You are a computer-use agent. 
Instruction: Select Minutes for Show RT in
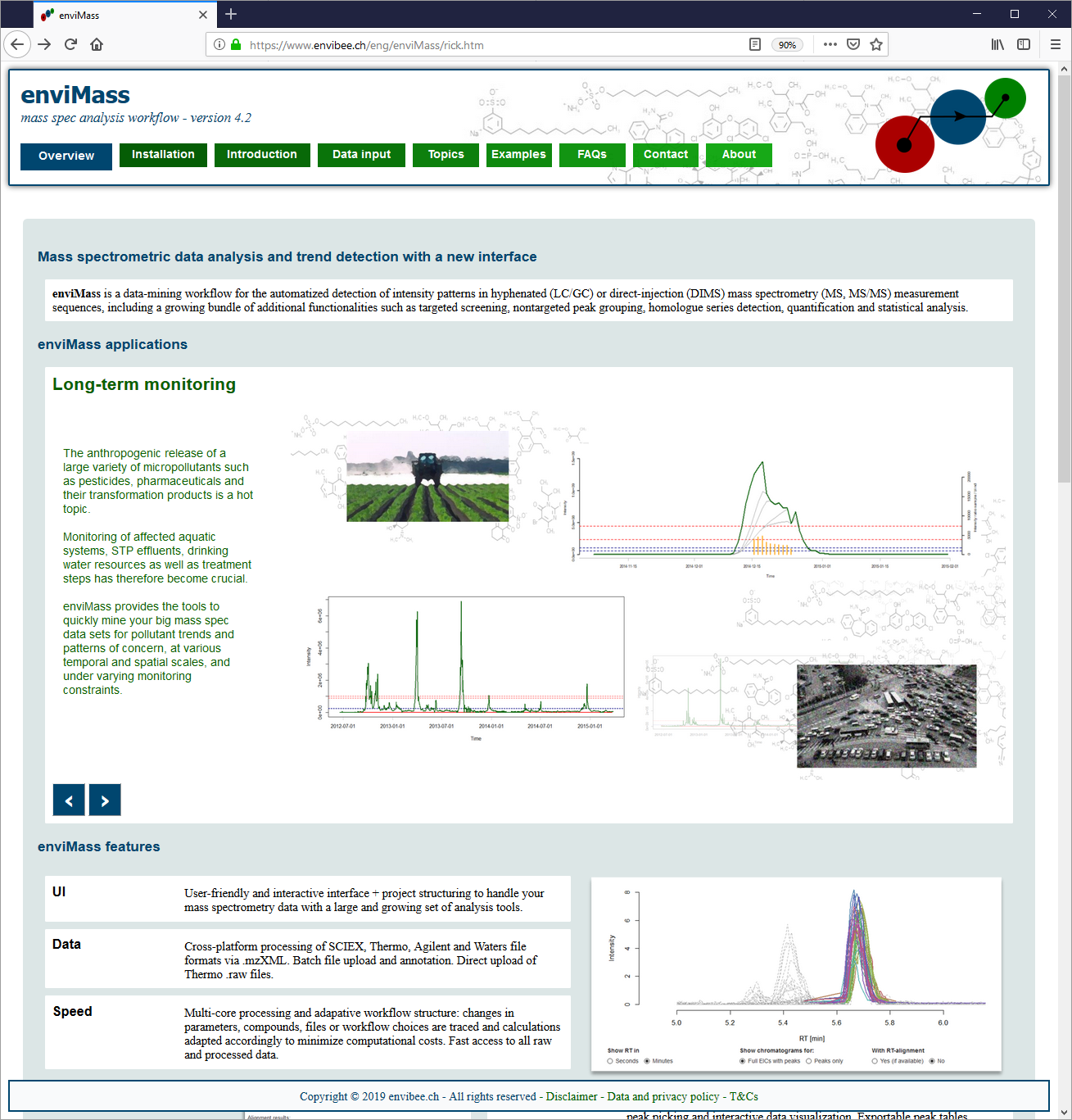(x=647, y=1061)
